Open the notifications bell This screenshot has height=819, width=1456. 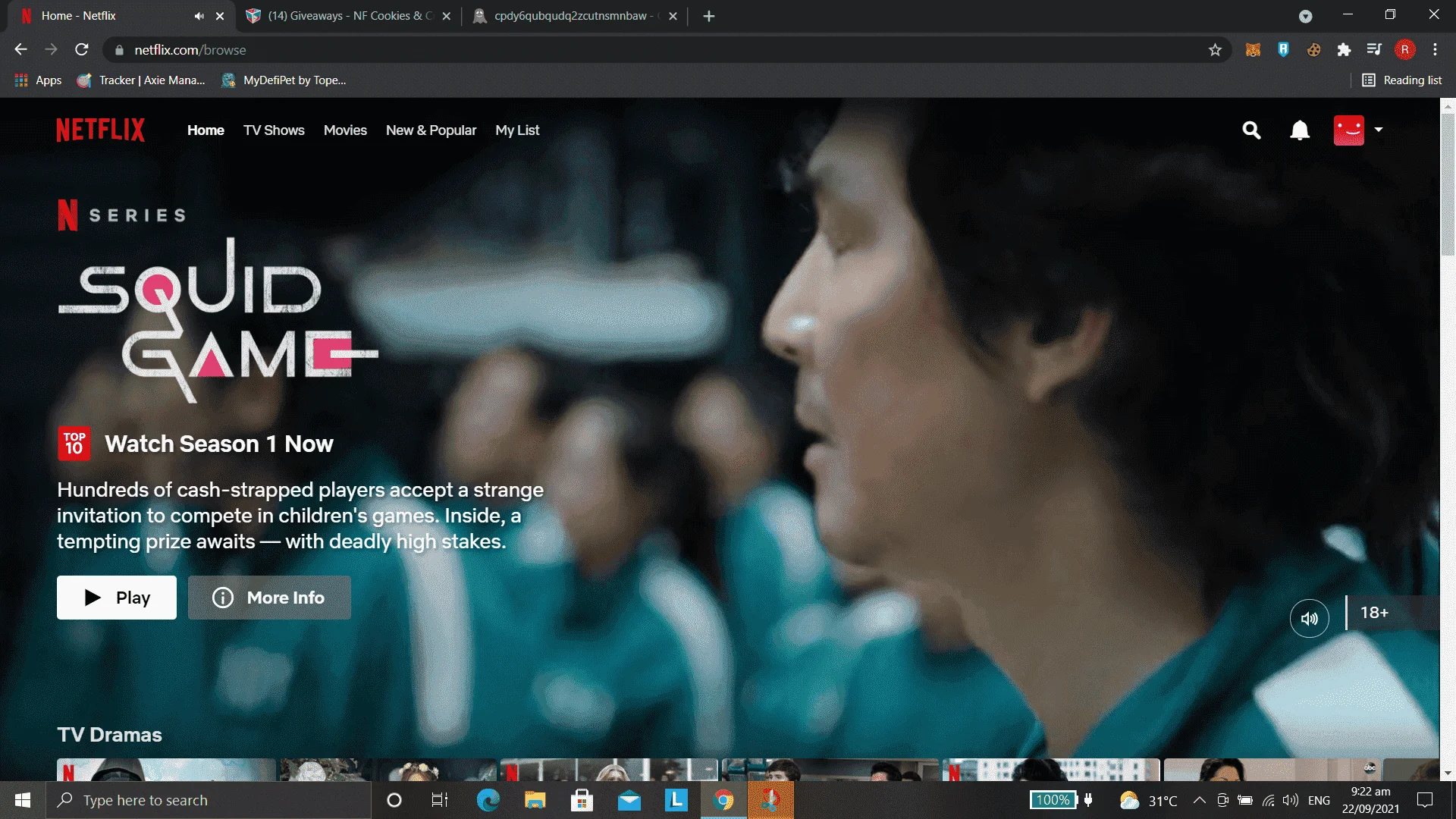[1300, 130]
